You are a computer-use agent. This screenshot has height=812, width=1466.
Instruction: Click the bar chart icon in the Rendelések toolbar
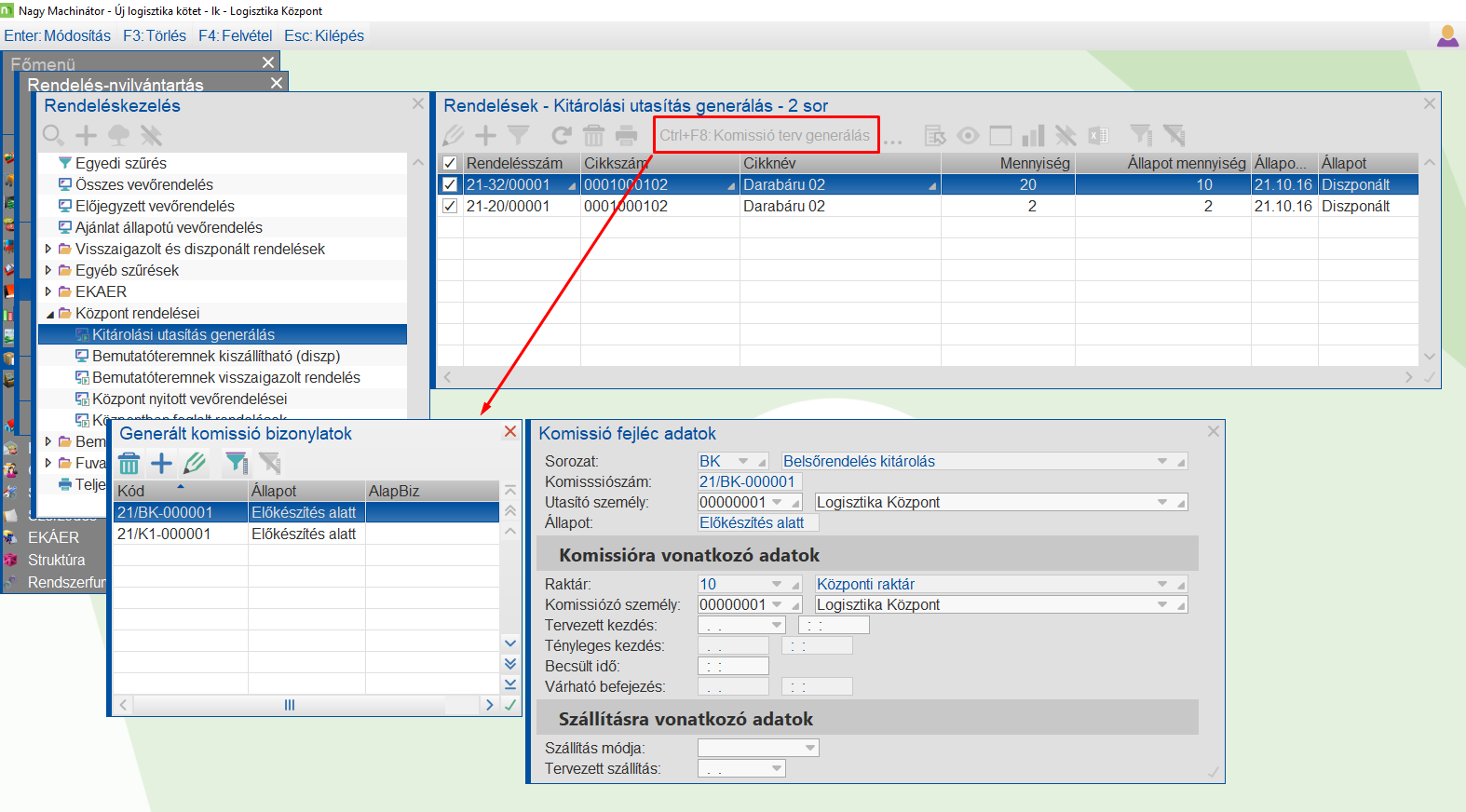click(x=1033, y=136)
